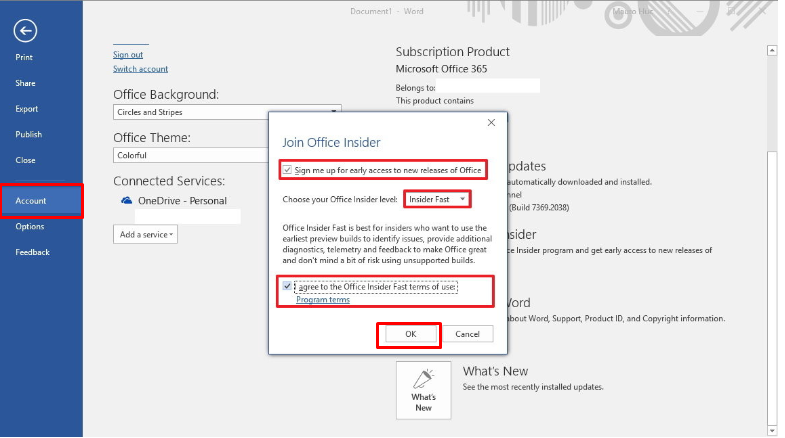Choose Close in the backstage sidebar
The width and height of the screenshot is (785, 438).
click(25, 160)
